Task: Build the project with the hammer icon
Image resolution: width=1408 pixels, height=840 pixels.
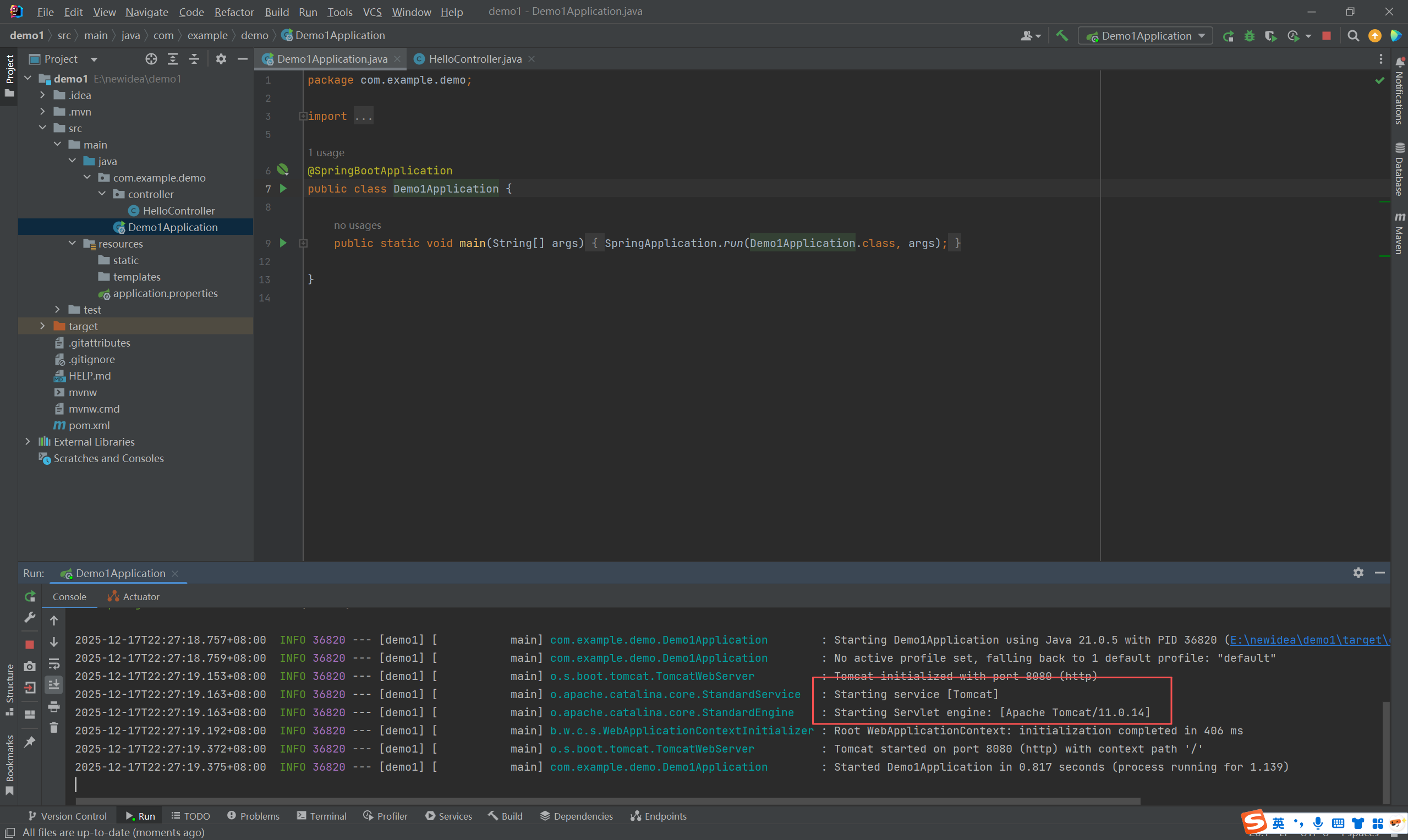Action: point(1061,35)
